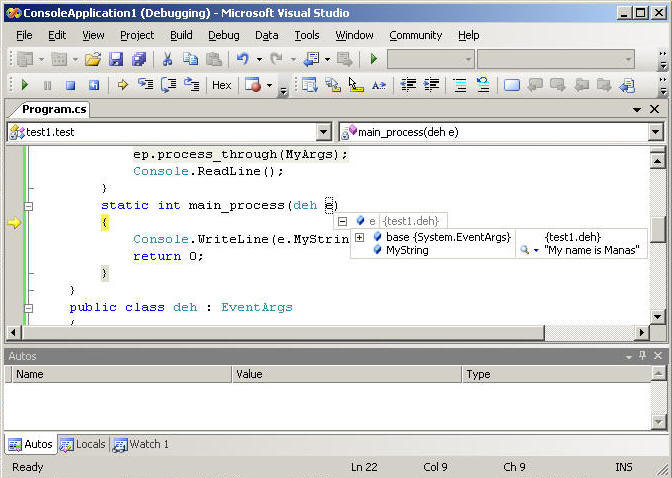The width and height of the screenshot is (672, 478).
Task: Click the Value column header in Autos
Action: [347, 374]
